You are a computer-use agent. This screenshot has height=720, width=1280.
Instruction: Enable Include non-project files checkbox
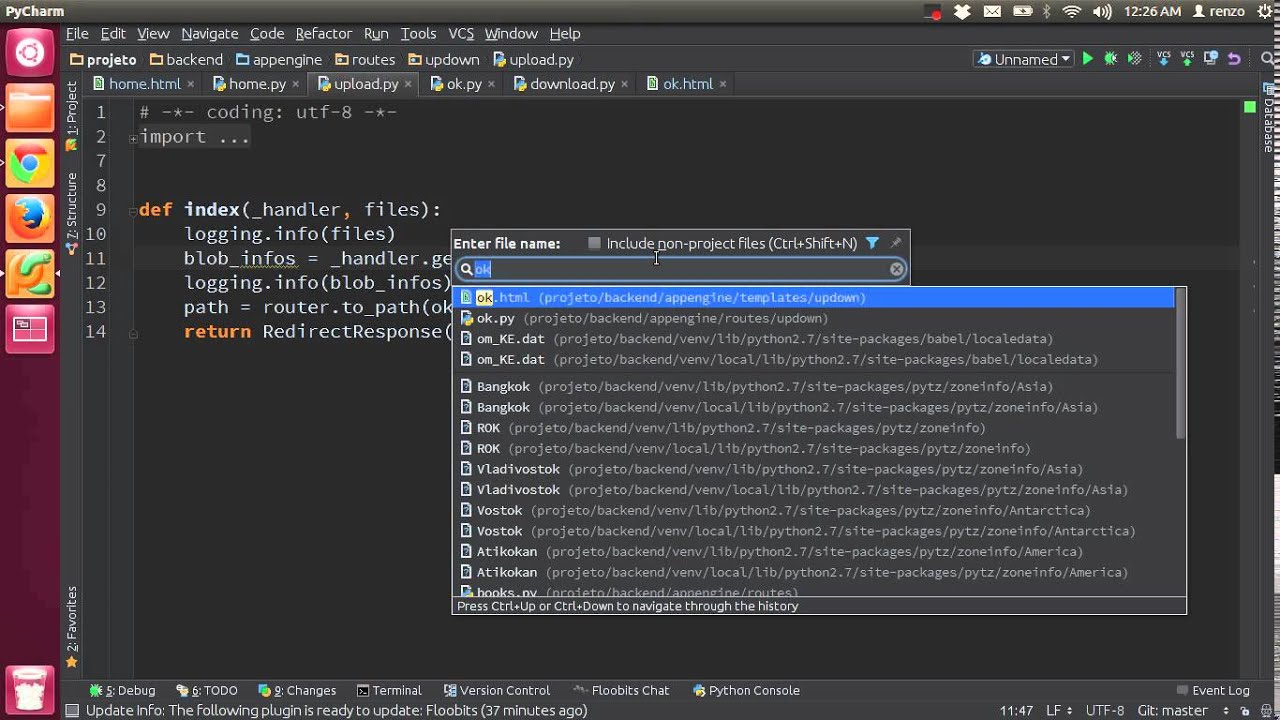coord(594,243)
